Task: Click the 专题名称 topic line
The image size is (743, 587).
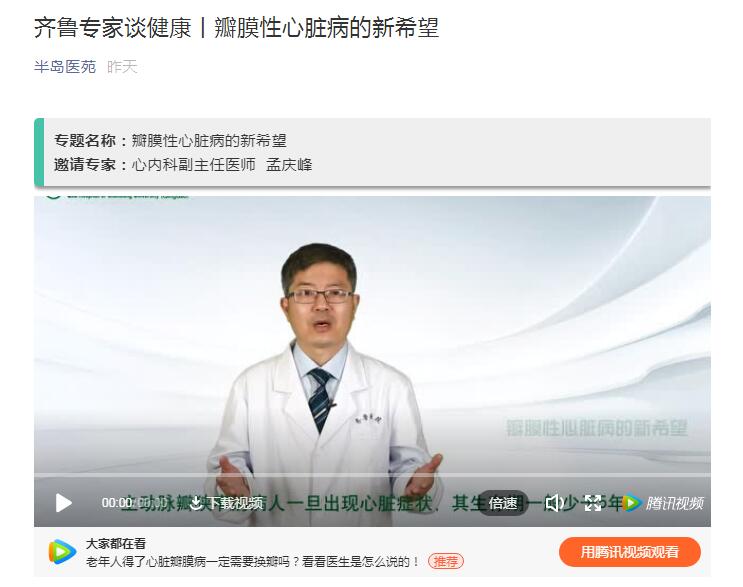Action: click(x=170, y=141)
